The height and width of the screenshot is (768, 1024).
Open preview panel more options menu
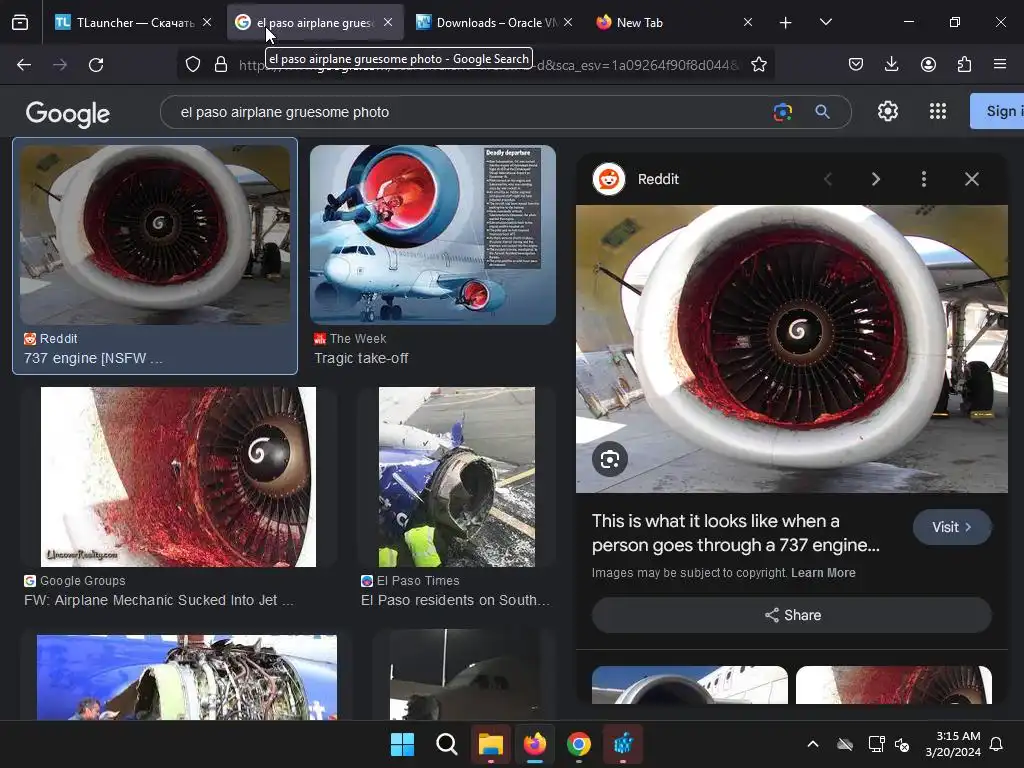click(x=923, y=179)
